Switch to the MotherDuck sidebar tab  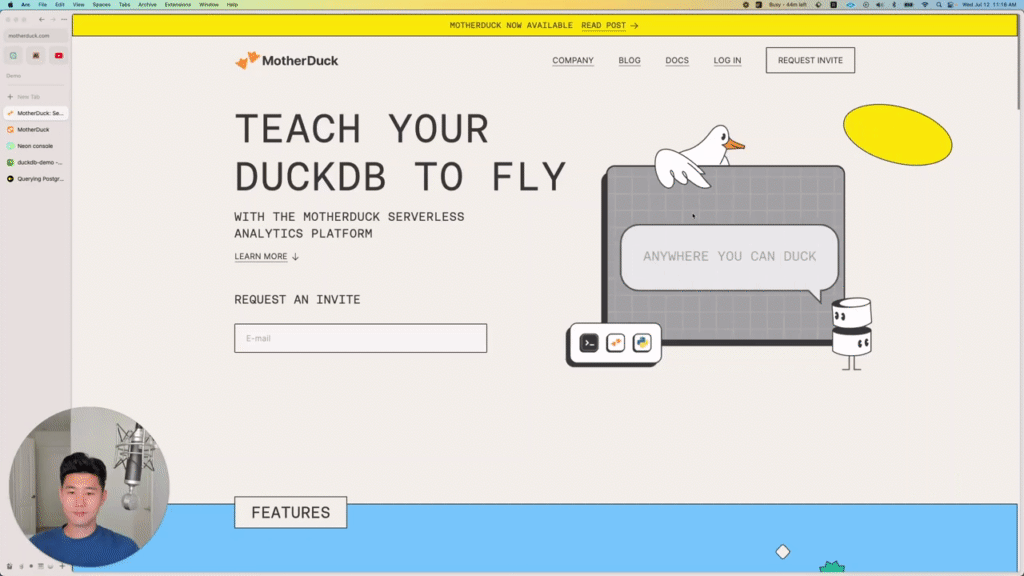[36, 129]
